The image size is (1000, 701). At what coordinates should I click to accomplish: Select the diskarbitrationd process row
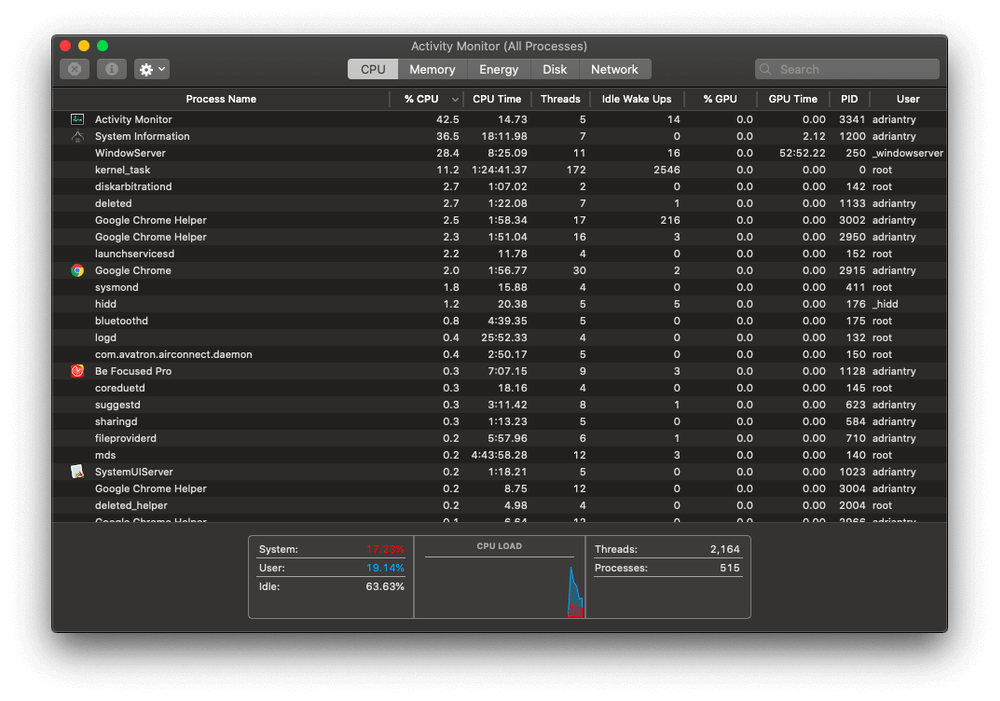click(x=499, y=186)
